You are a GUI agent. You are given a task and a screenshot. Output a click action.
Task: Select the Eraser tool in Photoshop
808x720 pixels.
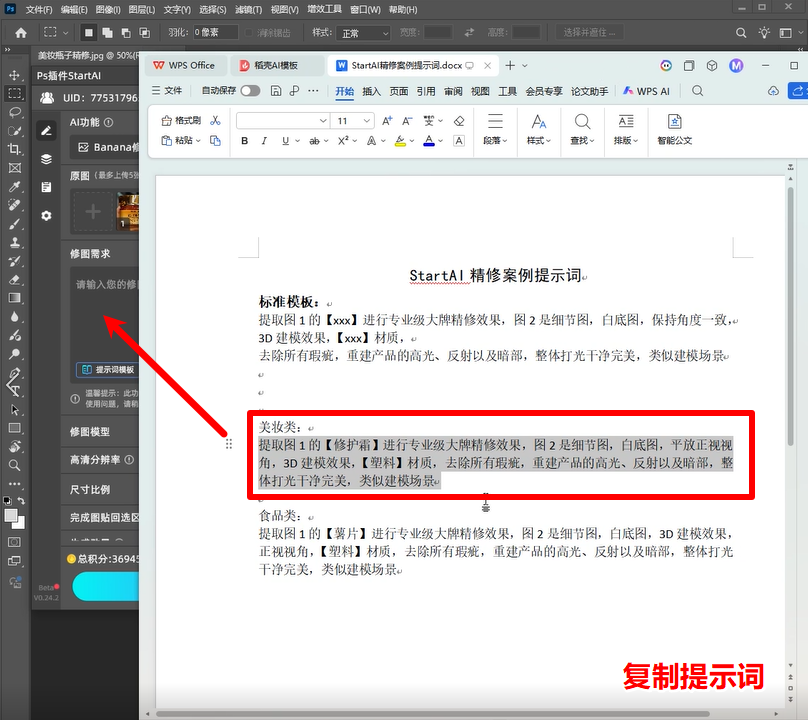14,280
